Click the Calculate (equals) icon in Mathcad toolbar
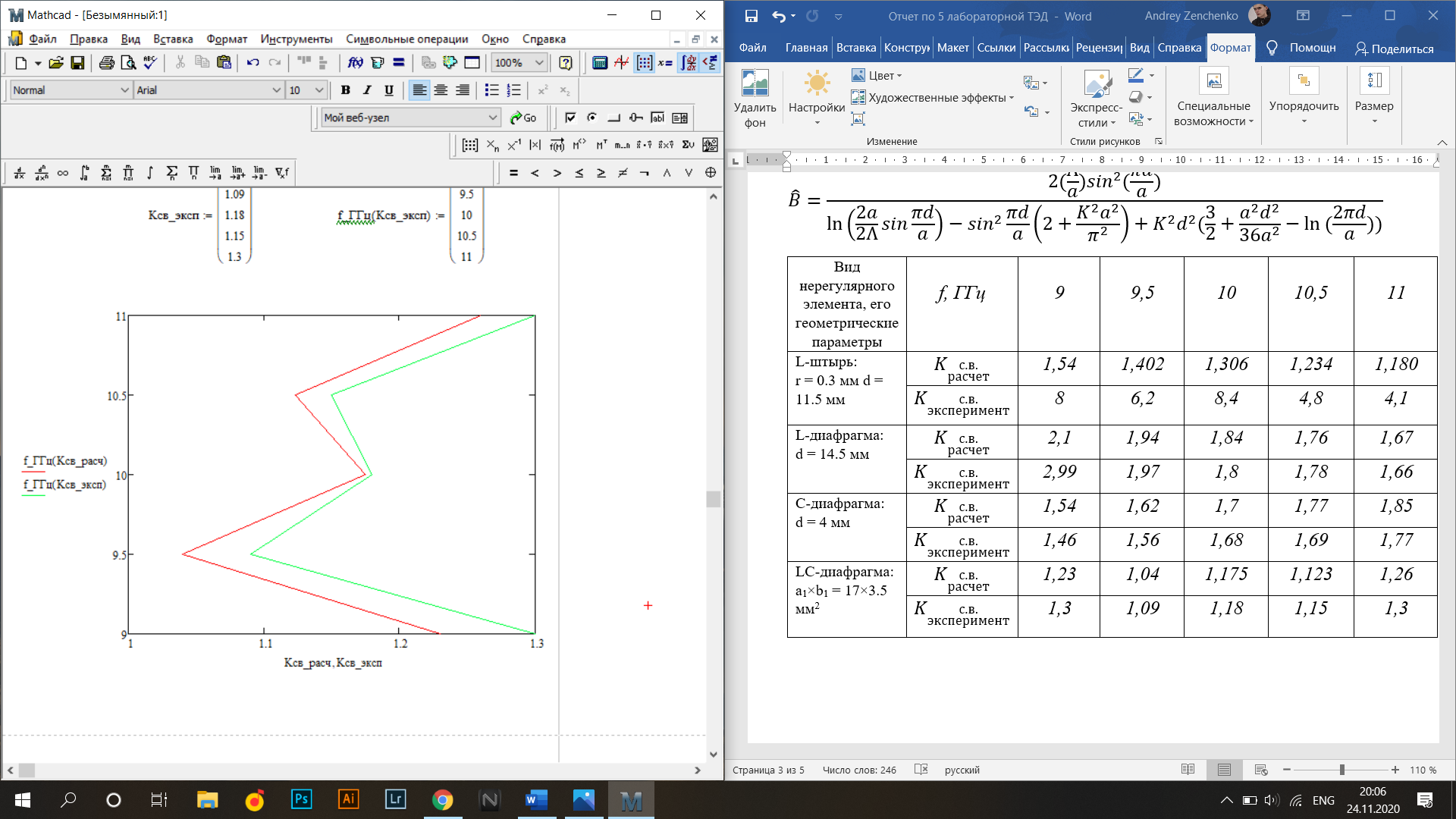 coord(399,63)
